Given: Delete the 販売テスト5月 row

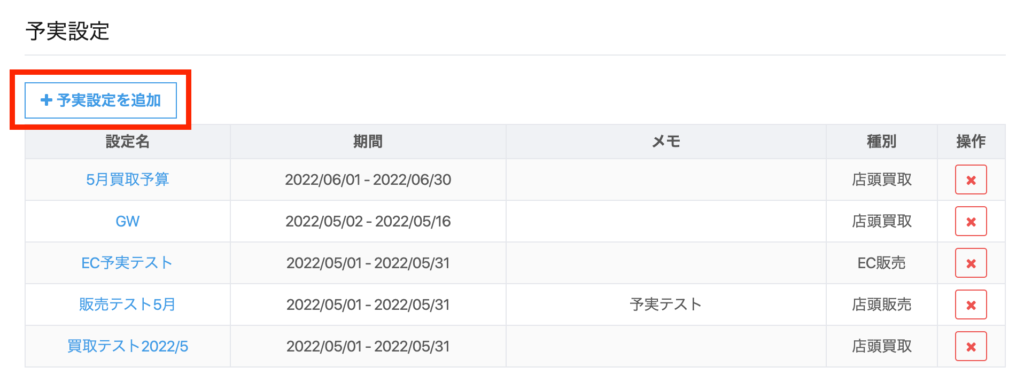Looking at the screenshot, I should tap(970, 305).
